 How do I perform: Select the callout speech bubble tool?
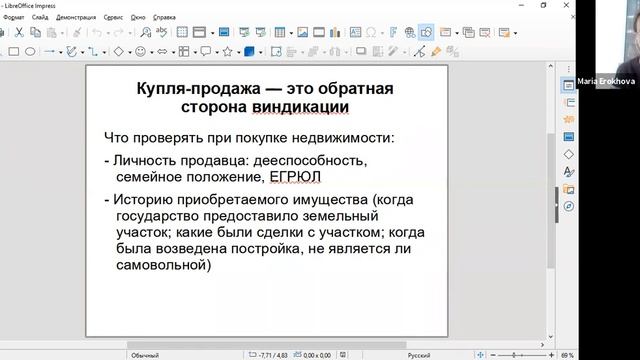coord(206,52)
